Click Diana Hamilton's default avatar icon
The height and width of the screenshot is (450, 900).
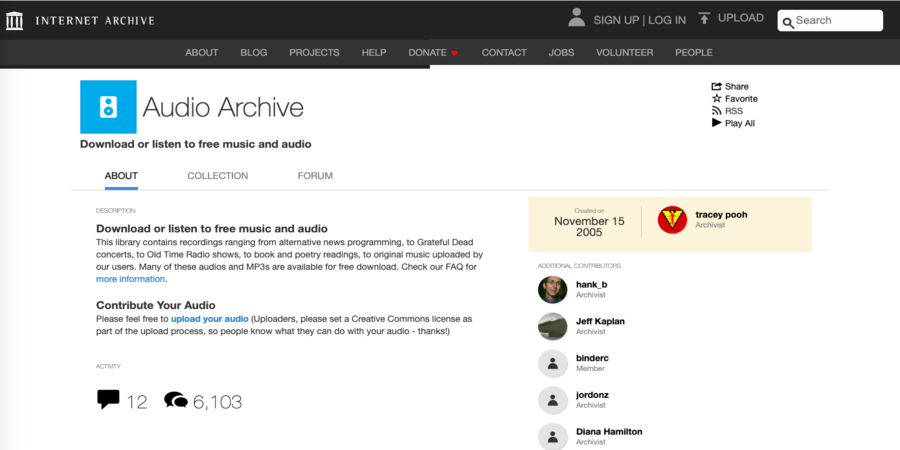[x=553, y=437]
